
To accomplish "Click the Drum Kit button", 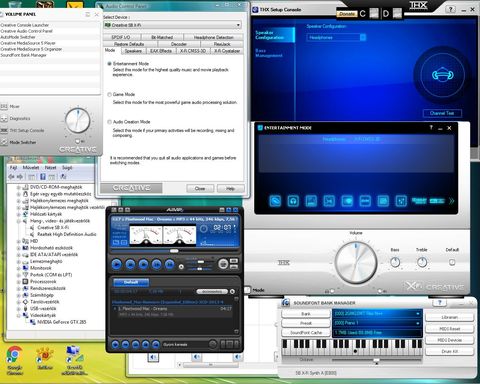I will tap(449, 351).
